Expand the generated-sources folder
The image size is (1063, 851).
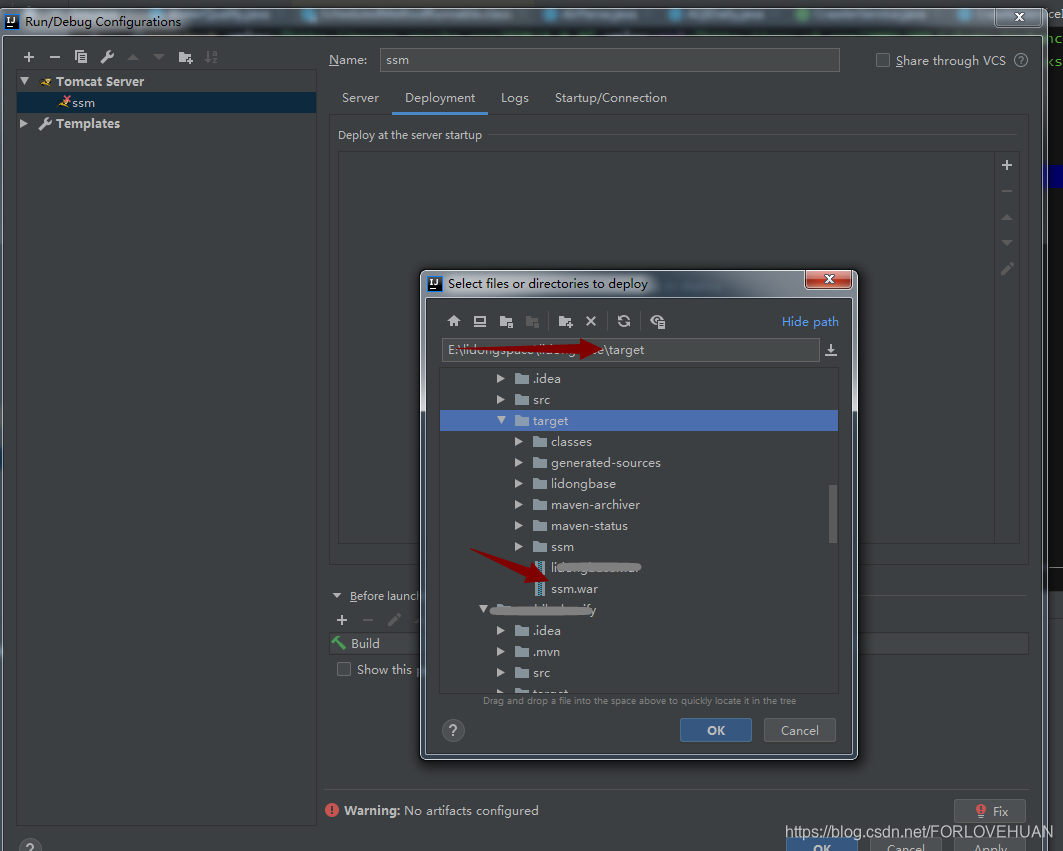tap(519, 462)
